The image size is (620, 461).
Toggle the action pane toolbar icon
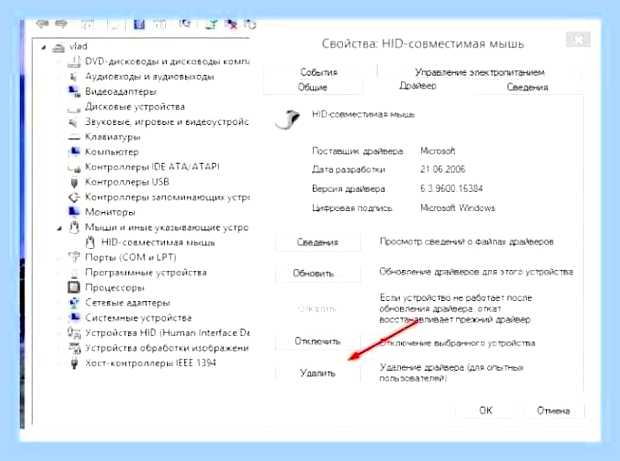pos(160,25)
